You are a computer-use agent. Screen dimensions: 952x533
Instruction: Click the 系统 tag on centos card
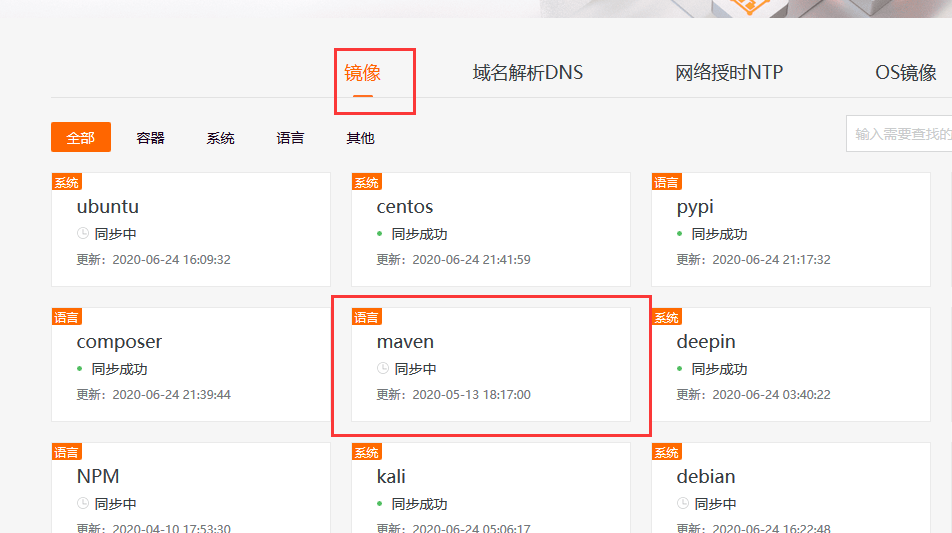[x=366, y=182]
